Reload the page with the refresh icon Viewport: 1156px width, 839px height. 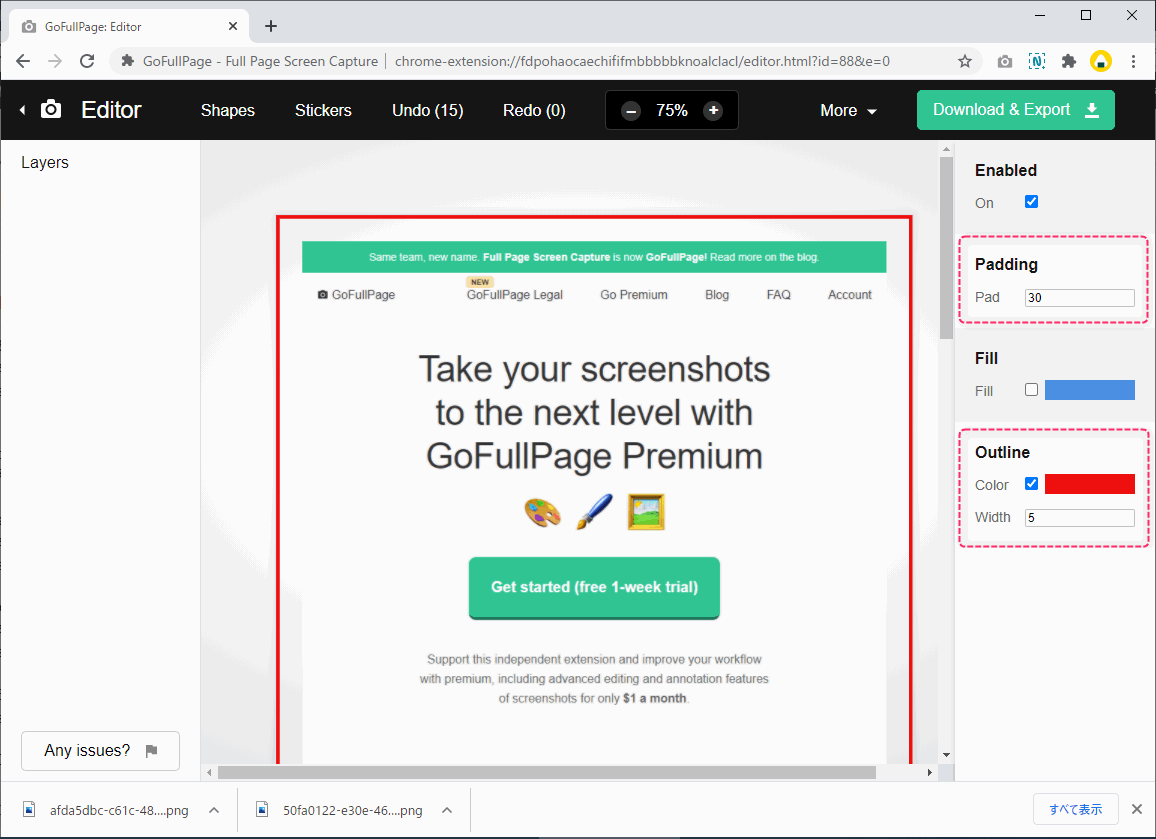coord(87,61)
